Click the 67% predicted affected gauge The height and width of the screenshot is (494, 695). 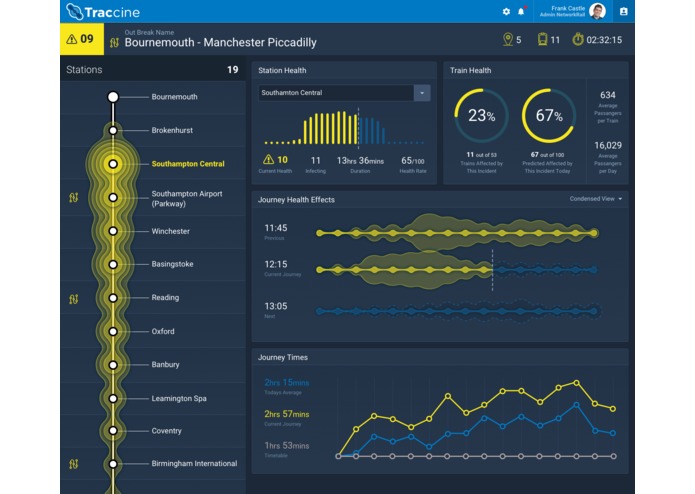pos(549,116)
